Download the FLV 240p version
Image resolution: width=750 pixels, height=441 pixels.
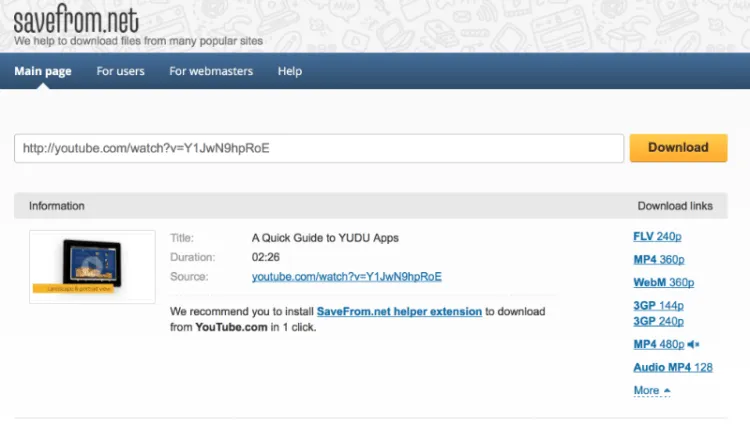657,236
